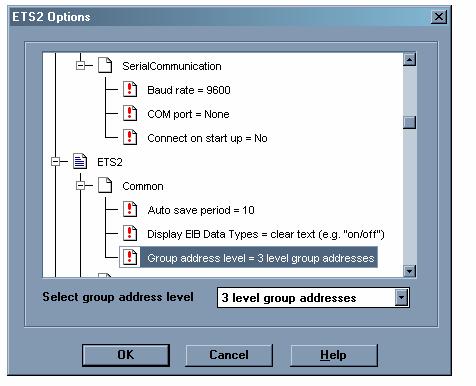
Task: Click the tree scrollbar thumb
Action: pyautogui.click(x=409, y=122)
